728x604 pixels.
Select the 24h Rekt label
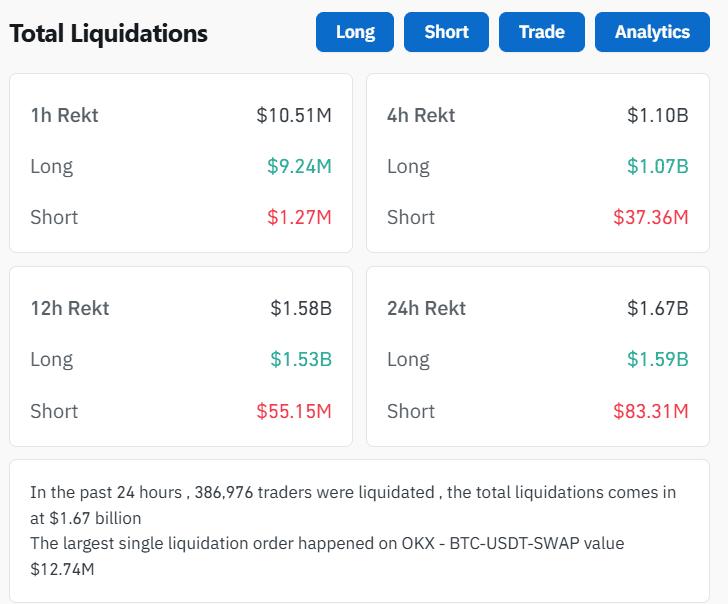click(426, 308)
